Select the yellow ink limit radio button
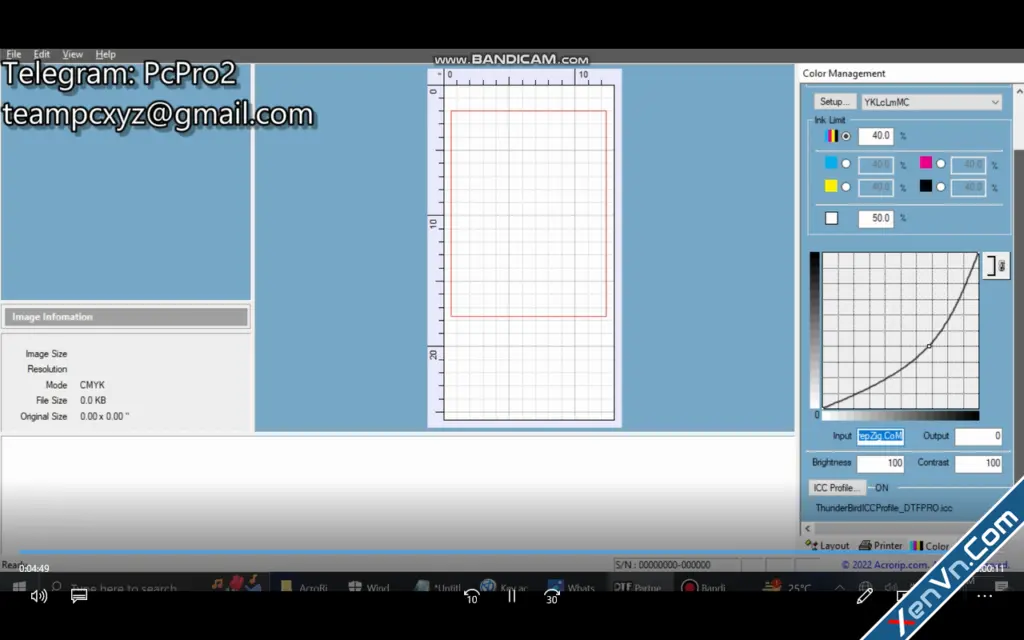The height and width of the screenshot is (640, 1024). (x=846, y=187)
